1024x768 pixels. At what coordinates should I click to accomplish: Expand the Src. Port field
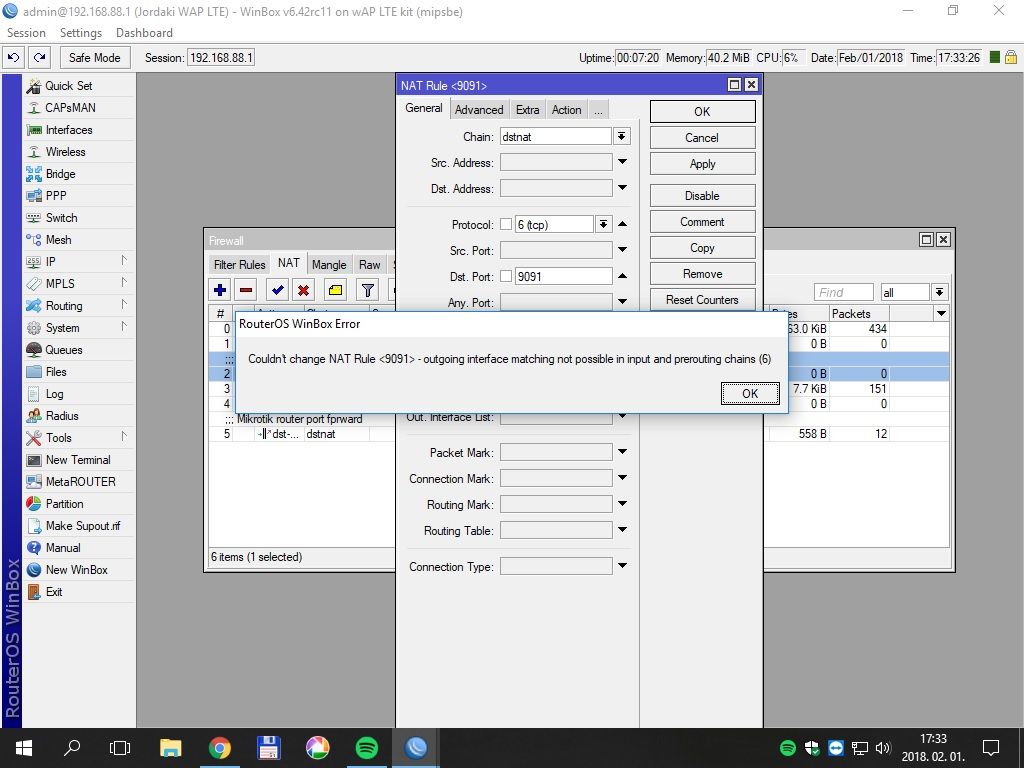(x=622, y=249)
